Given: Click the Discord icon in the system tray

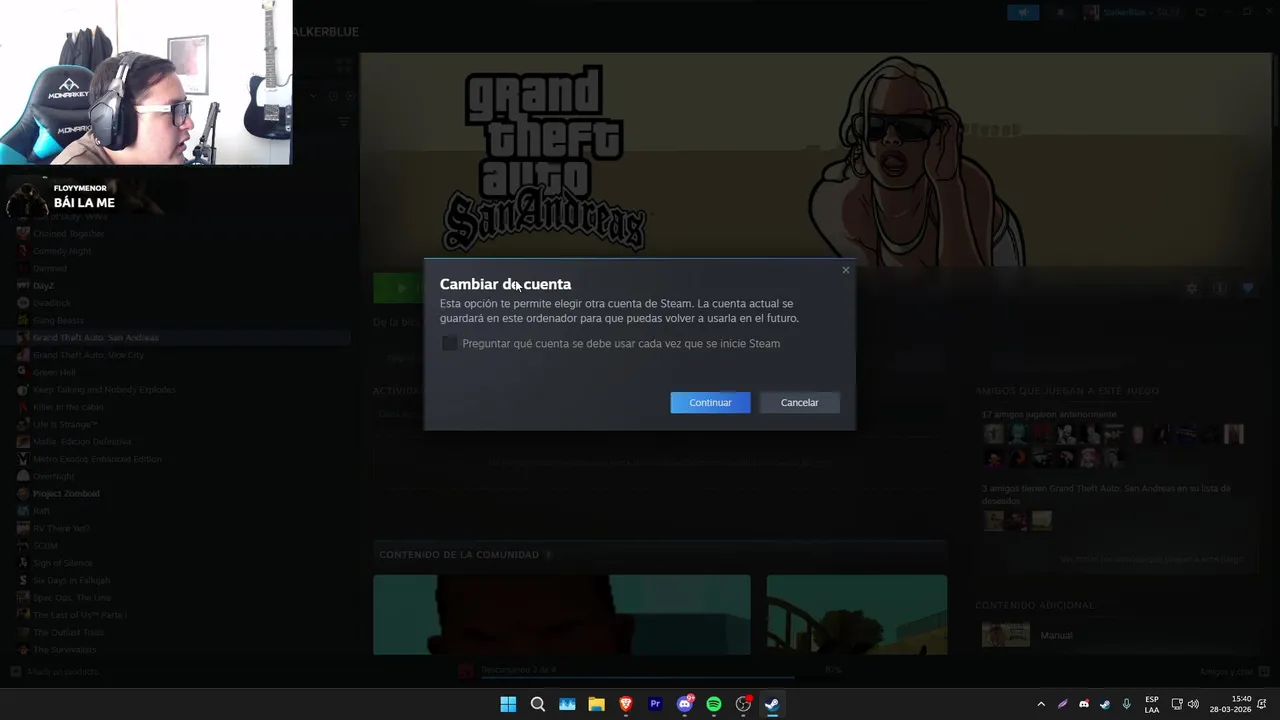Looking at the screenshot, I should coord(1084,704).
